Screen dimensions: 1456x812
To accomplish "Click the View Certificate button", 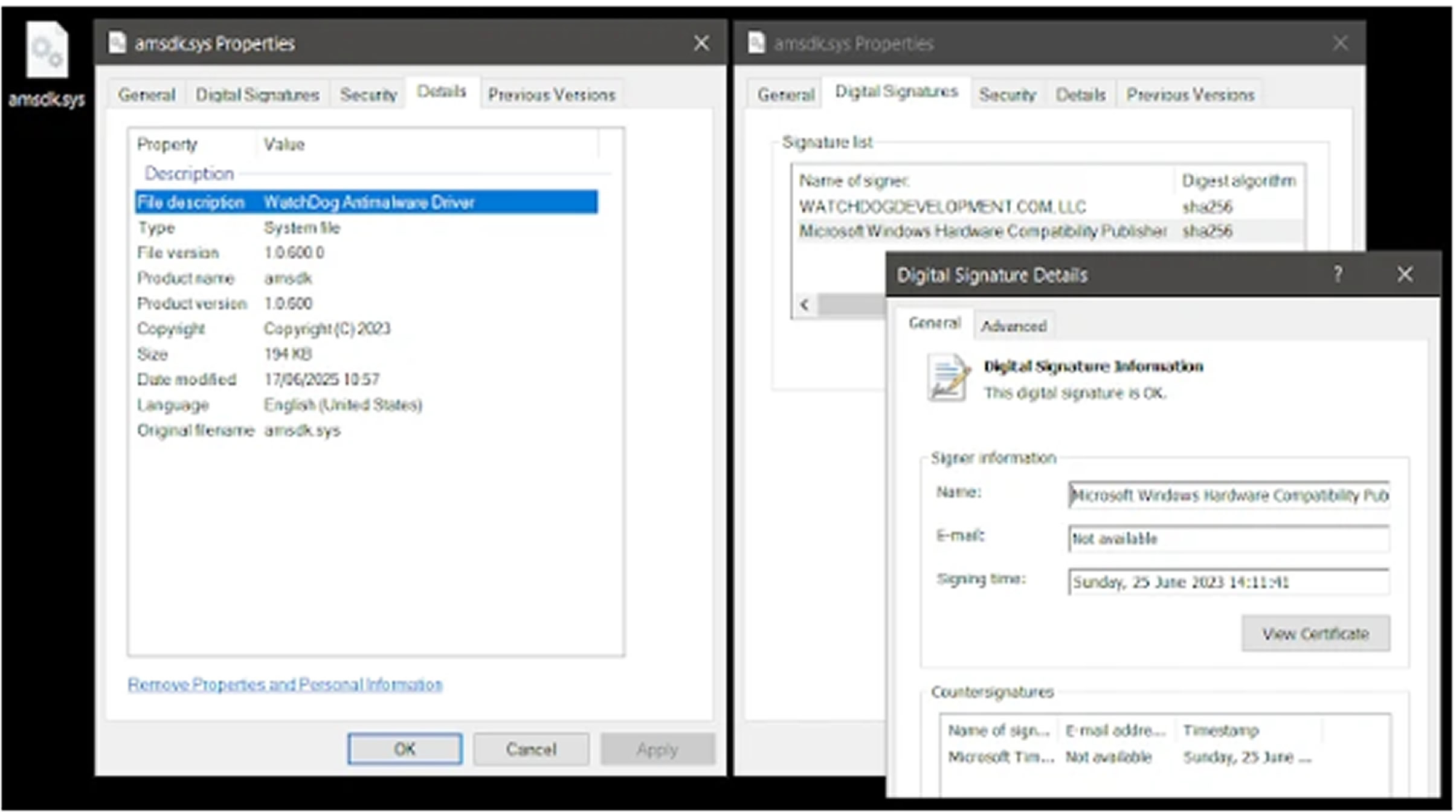I will (x=1315, y=634).
